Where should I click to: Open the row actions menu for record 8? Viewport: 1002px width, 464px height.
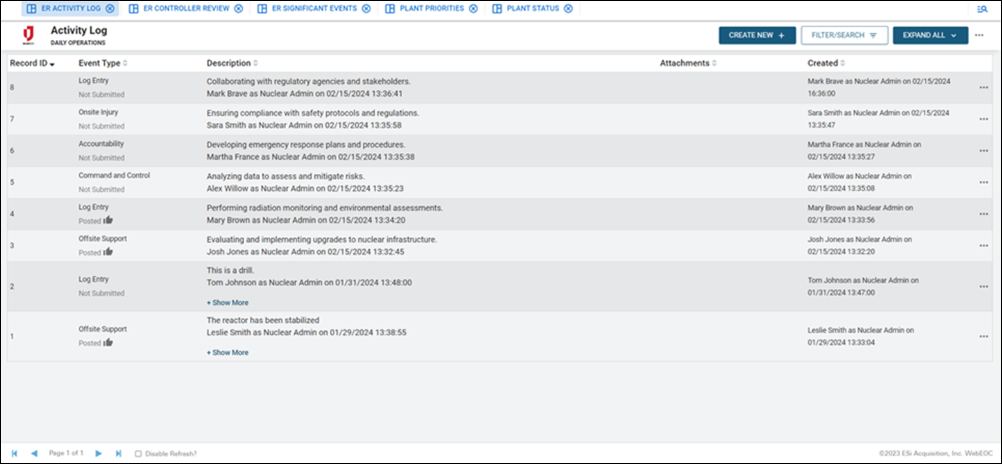(984, 87)
